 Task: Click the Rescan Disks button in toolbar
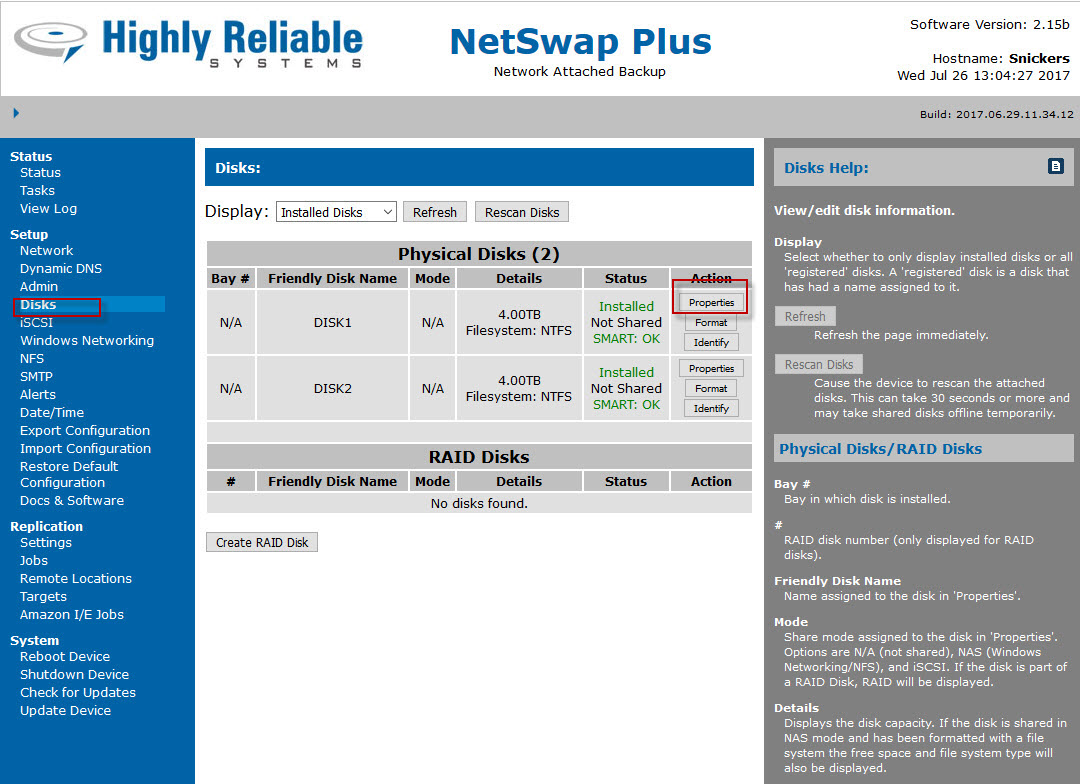click(521, 212)
